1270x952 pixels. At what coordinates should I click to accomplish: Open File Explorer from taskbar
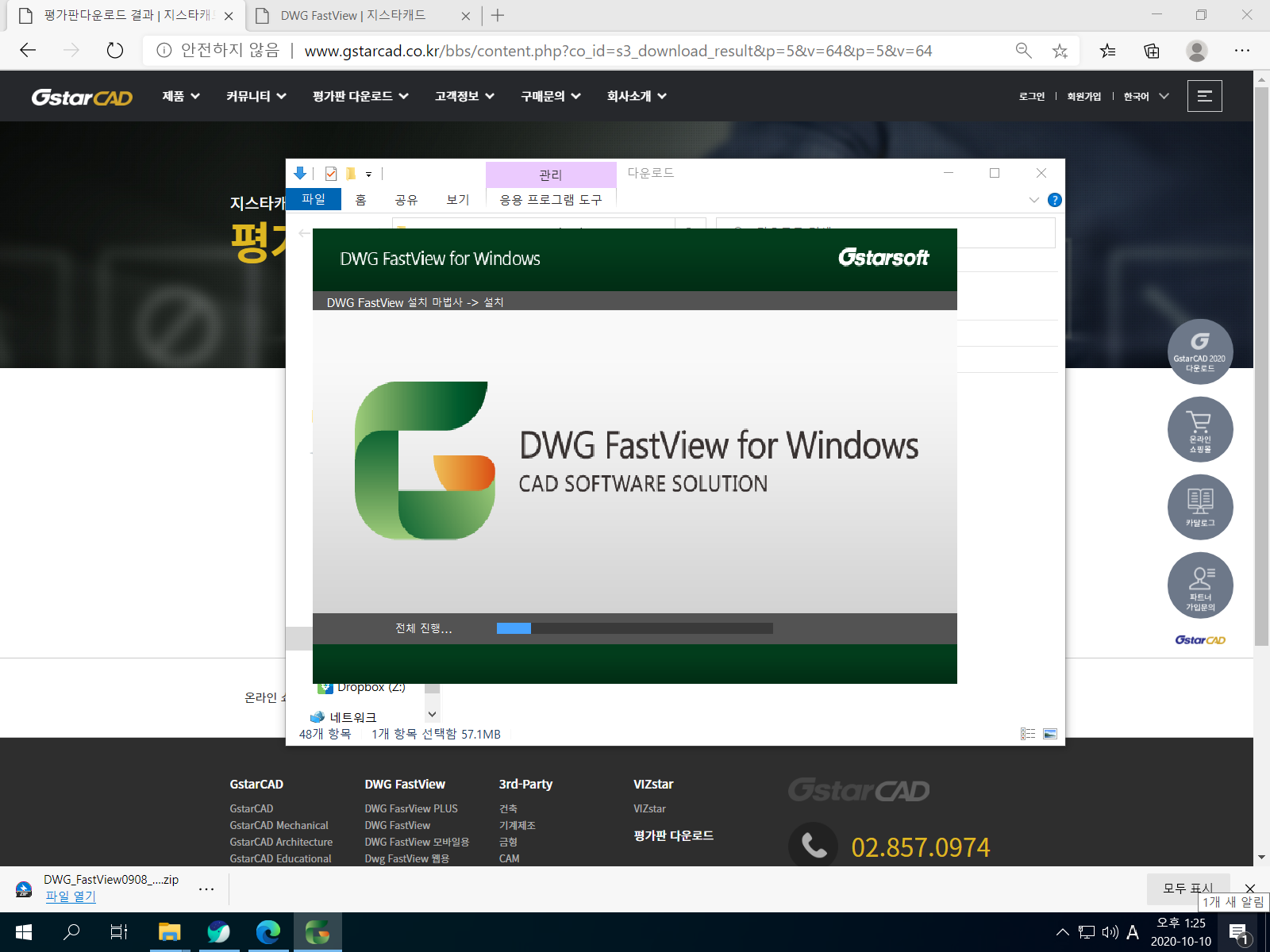tap(169, 932)
